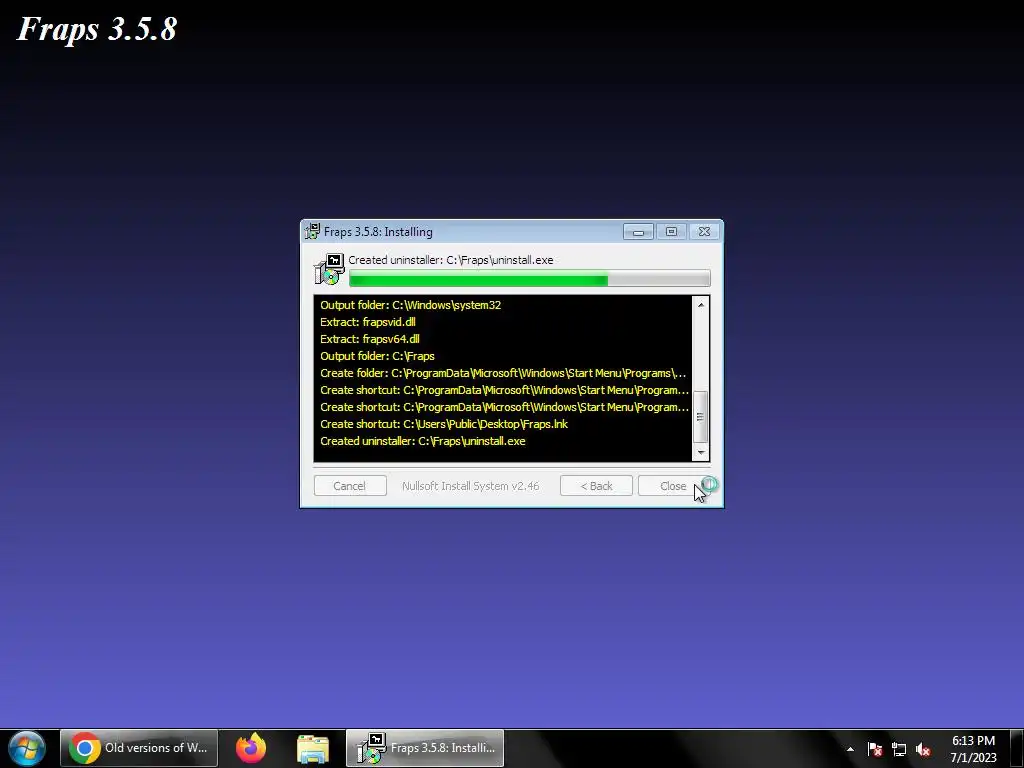The height and width of the screenshot is (768, 1024).
Task: Select last log line 'Created uninstaller: C:\Fraps\uninstall.exe'
Action: coord(423,441)
